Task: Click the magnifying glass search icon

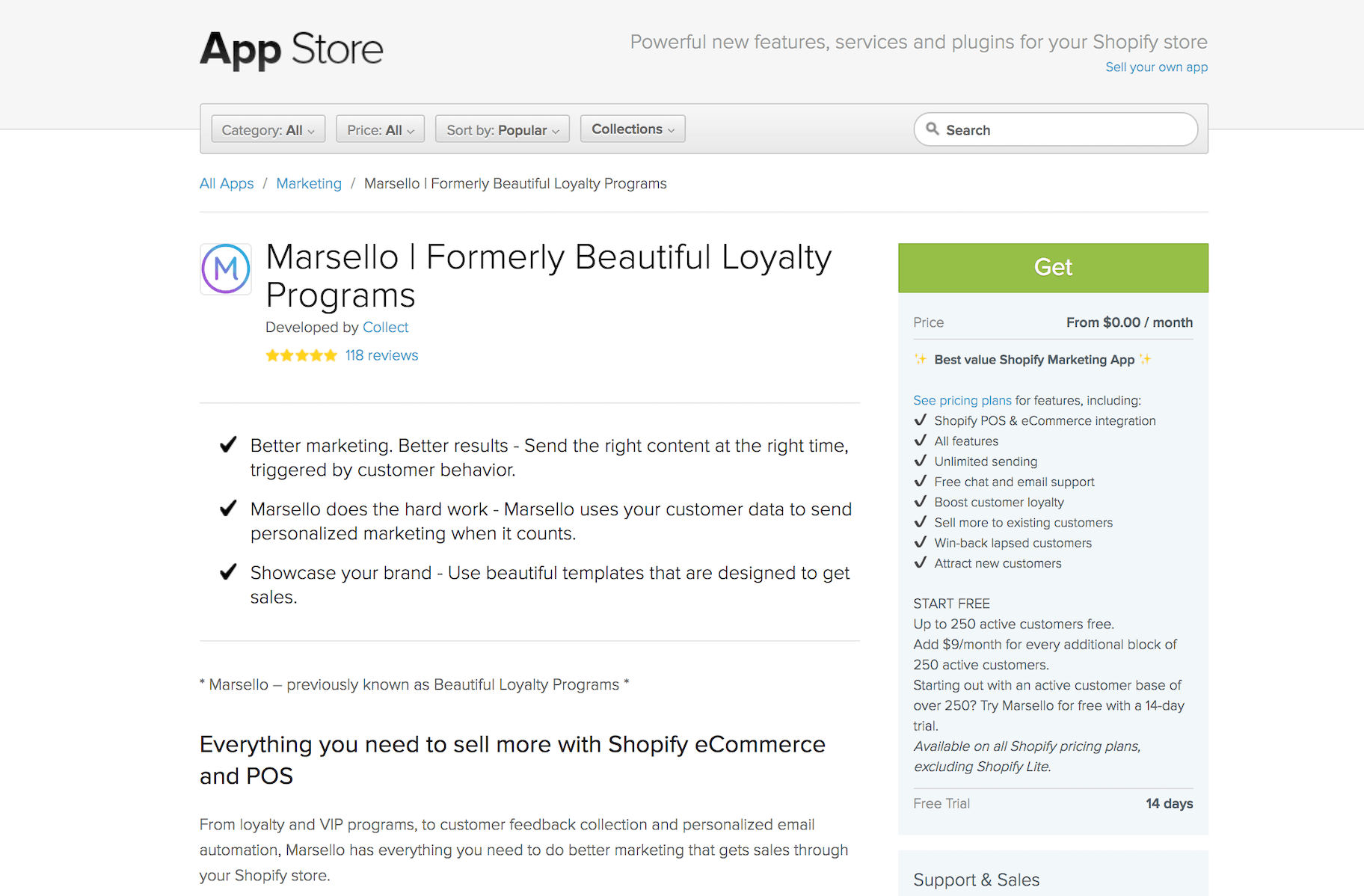Action: (933, 129)
